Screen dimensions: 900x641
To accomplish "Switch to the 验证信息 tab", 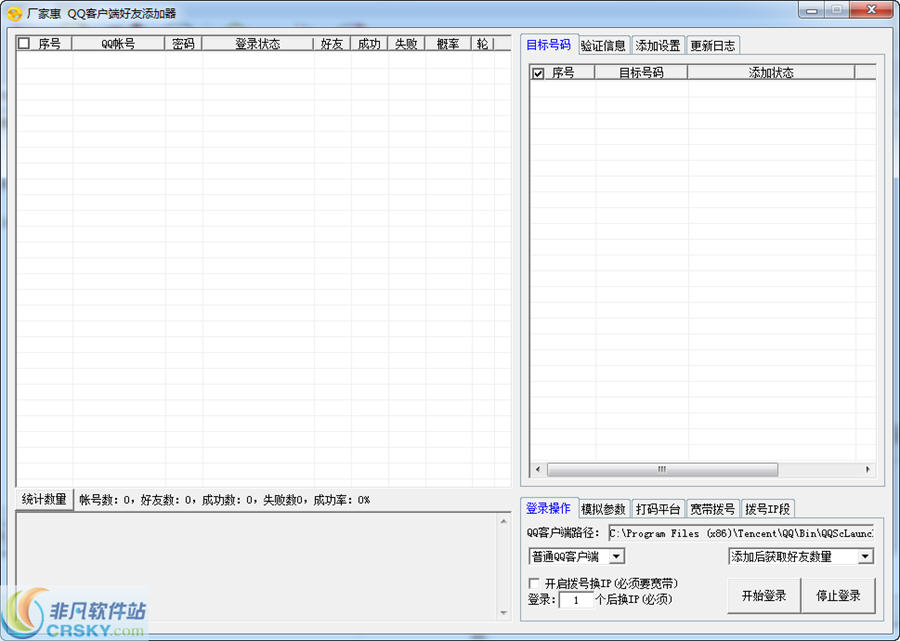I will click(603, 45).
